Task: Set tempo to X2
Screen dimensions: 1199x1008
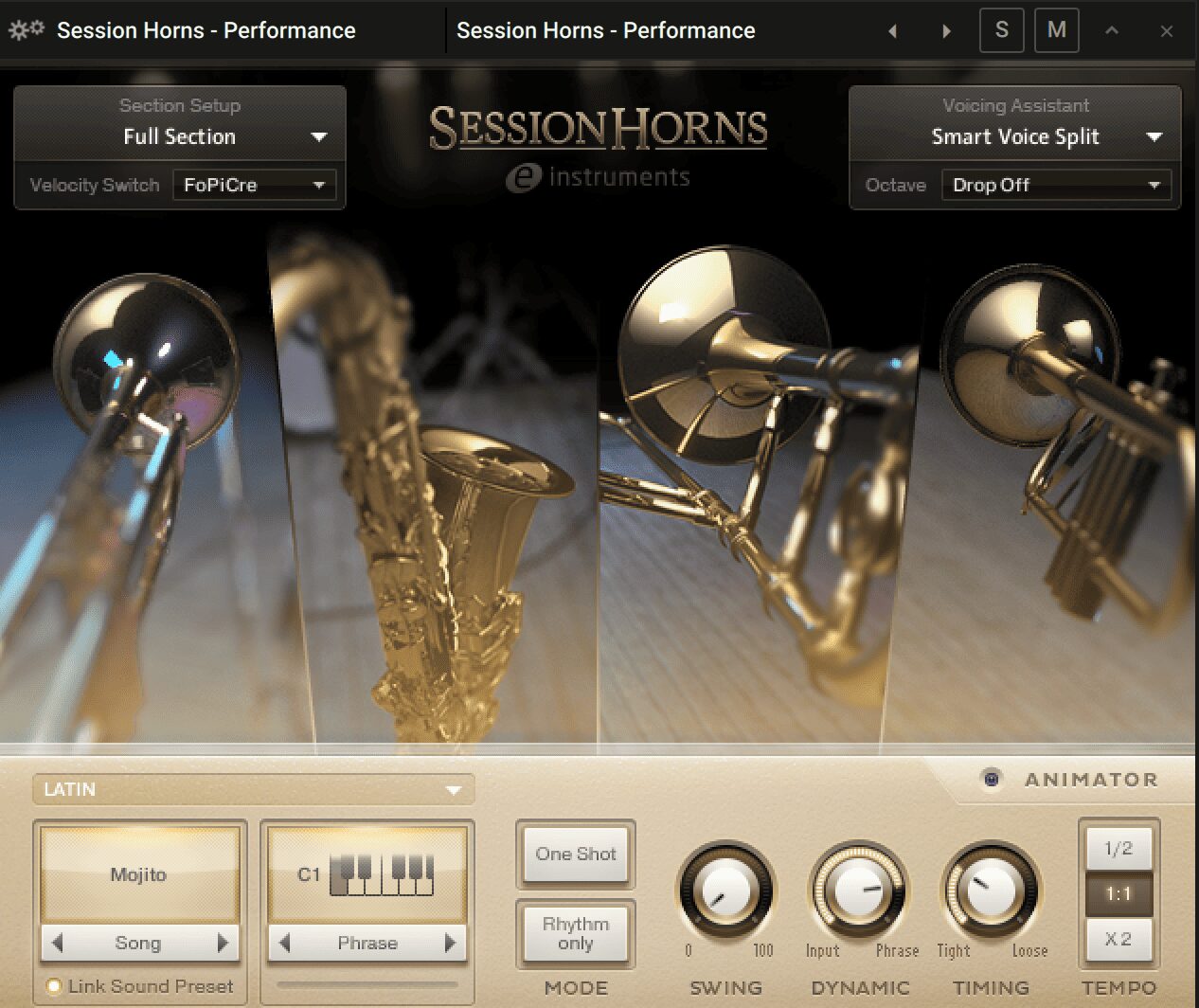Action: pyautogui.click(x=1118, y=939)
